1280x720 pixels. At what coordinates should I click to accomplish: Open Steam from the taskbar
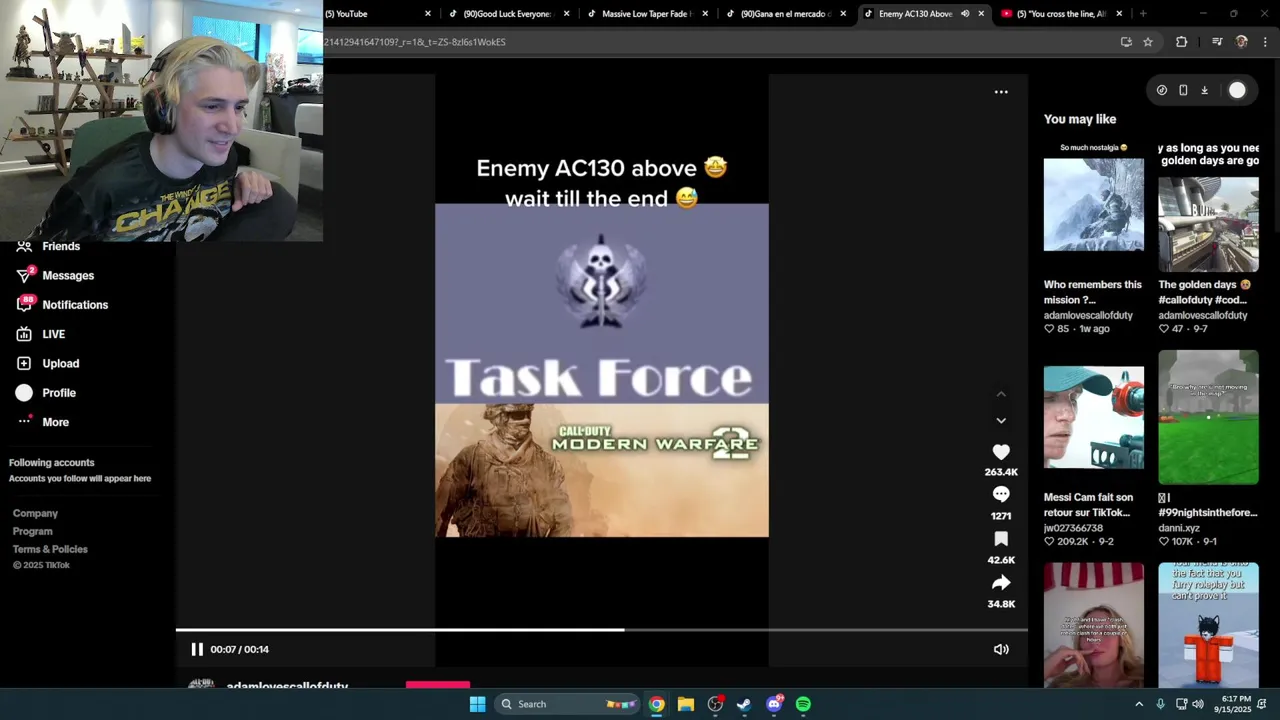point(744,704)
